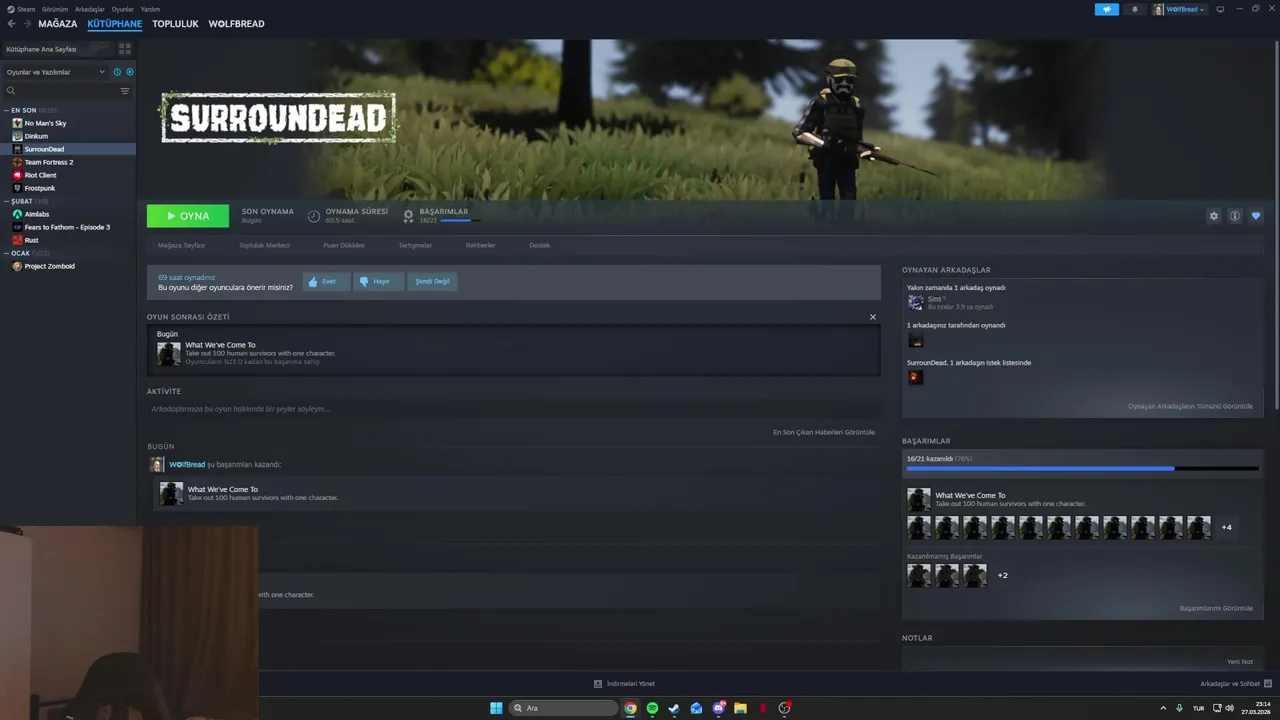This screenshot has height=720, width=1280.
Task: Click the Hayır thumbs-down button
Action: click(x=379, y=282)
